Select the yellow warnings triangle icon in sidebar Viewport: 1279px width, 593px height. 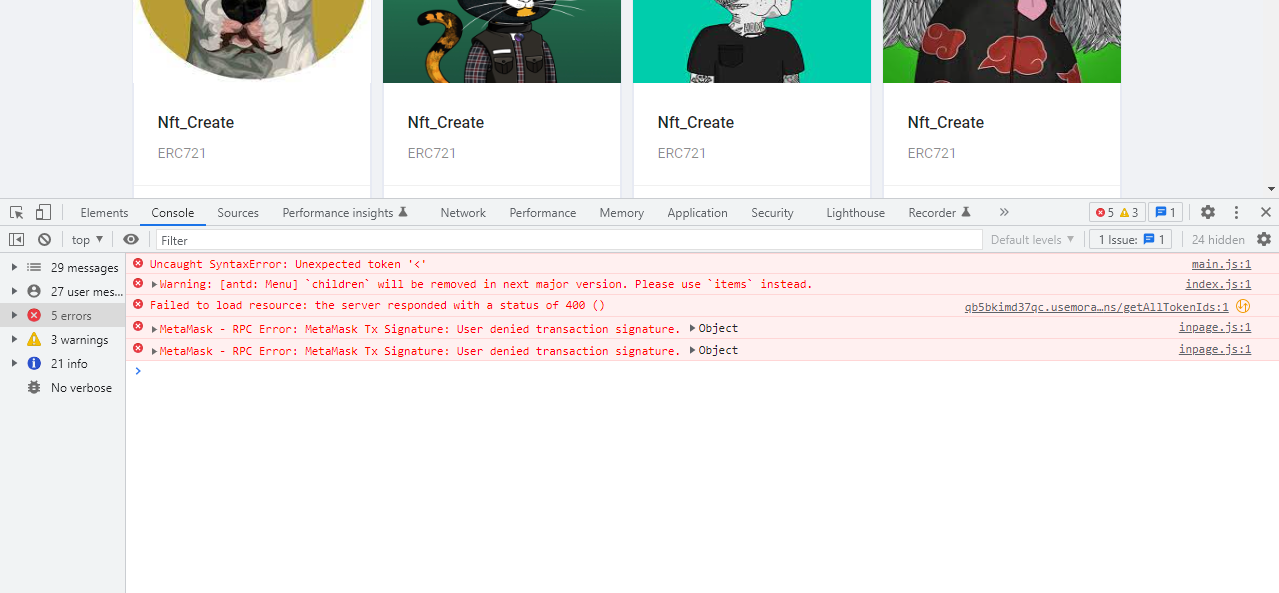[x=34, y=340]
